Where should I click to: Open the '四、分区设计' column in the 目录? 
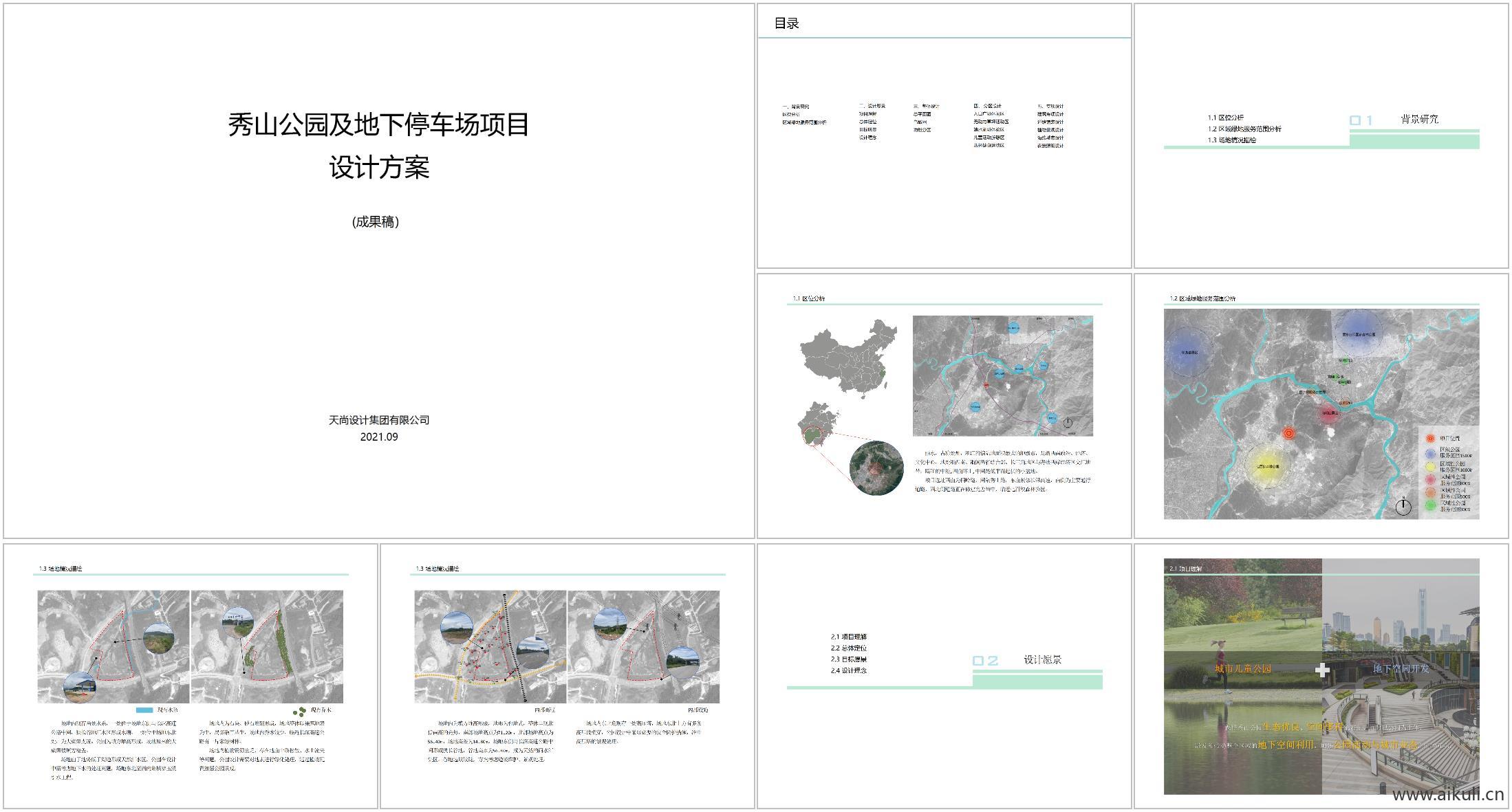(x=988, y=106)
